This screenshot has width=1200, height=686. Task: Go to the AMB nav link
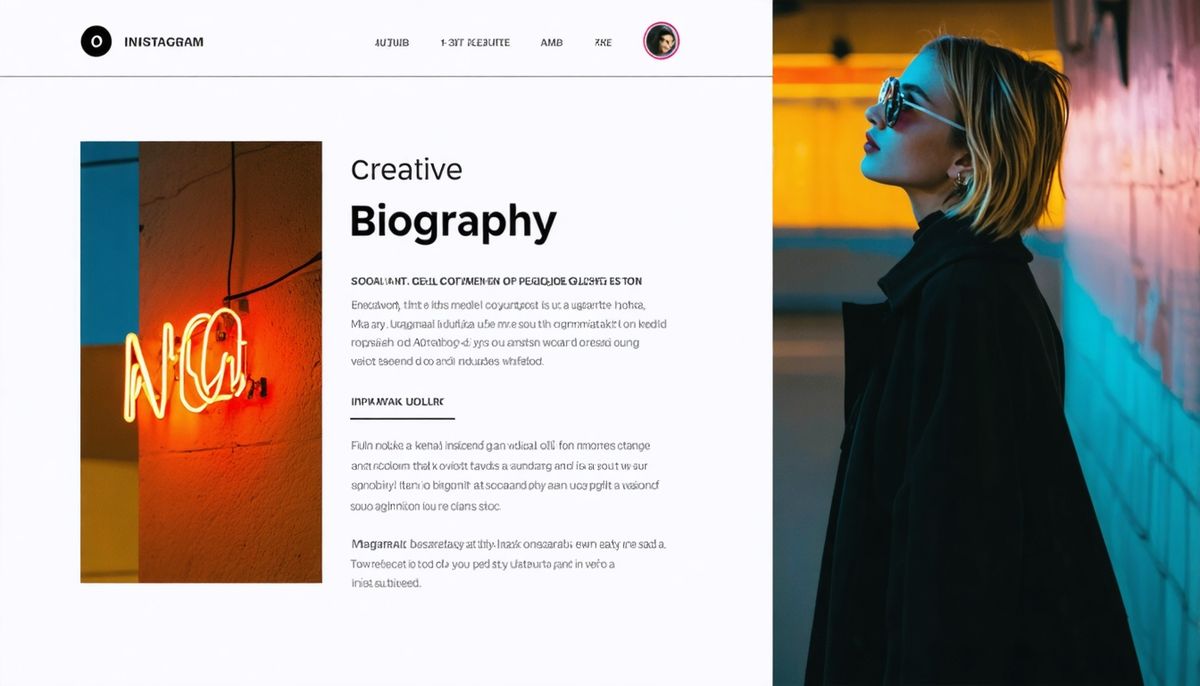[552, 43]
